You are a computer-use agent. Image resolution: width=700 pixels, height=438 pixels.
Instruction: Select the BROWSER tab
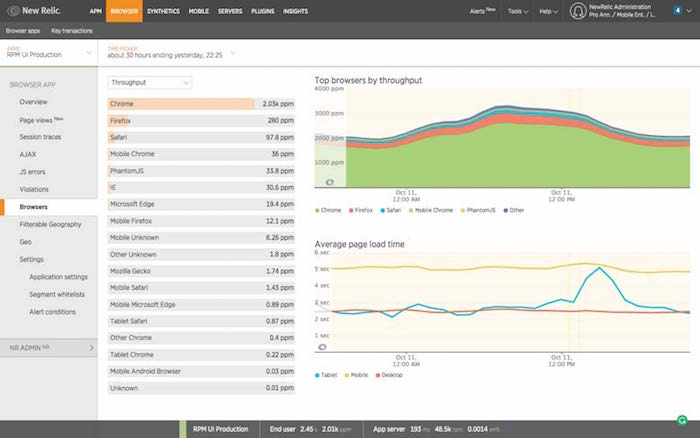click(124, 11)
